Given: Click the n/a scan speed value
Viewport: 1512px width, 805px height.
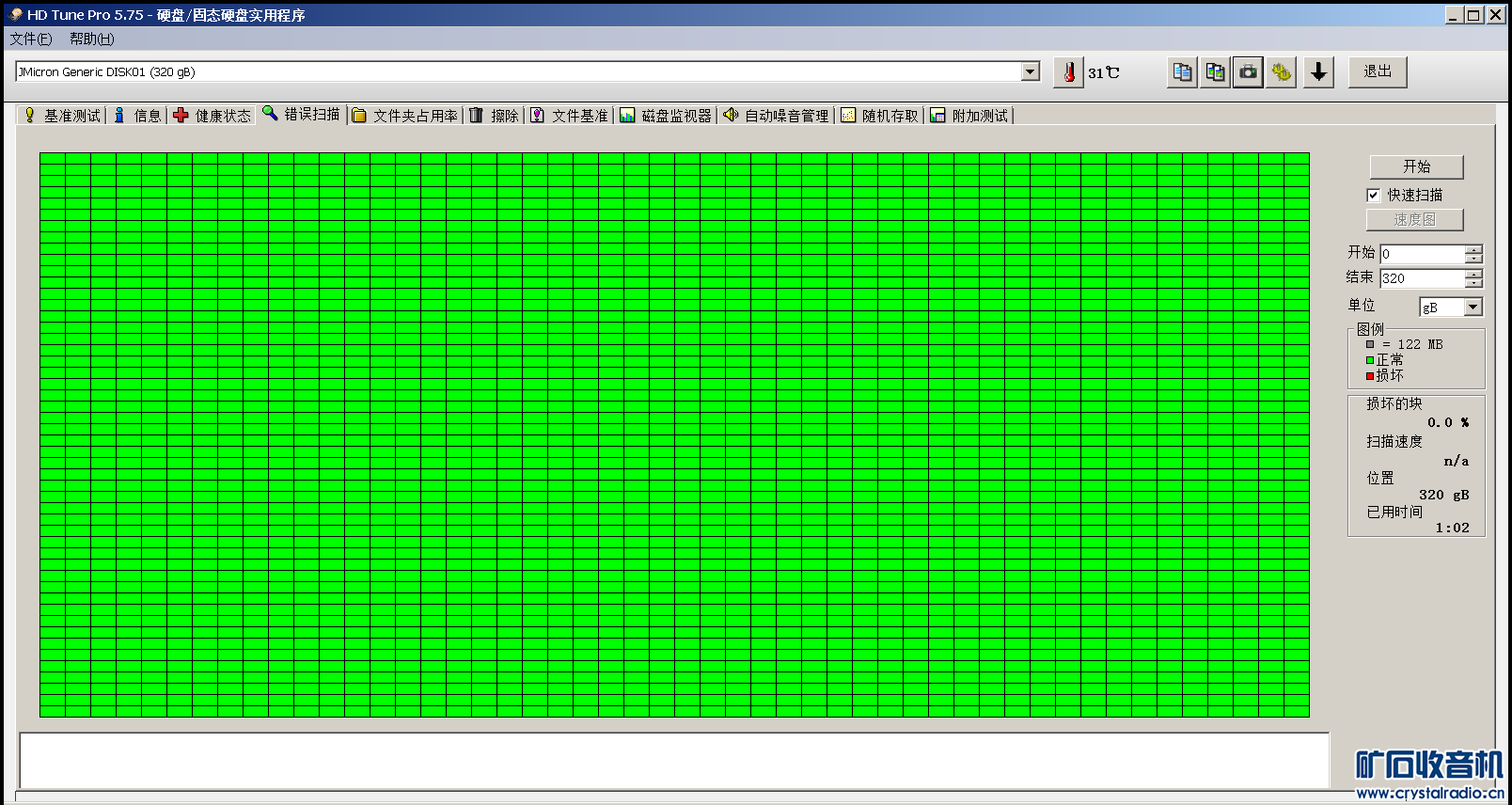Looking at the screenshot, I should [x=1456, y=461].
